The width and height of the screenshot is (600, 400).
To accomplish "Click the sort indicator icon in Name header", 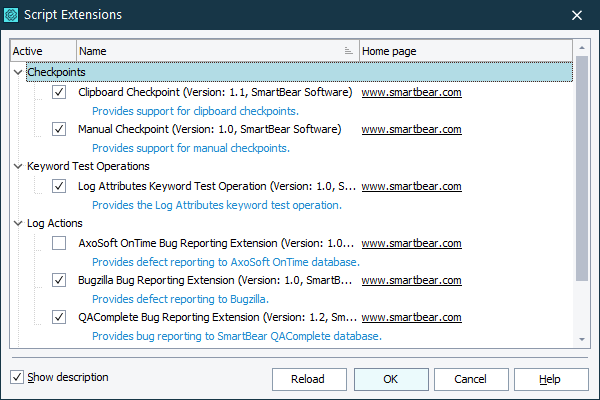I will (x=348, y=51).
